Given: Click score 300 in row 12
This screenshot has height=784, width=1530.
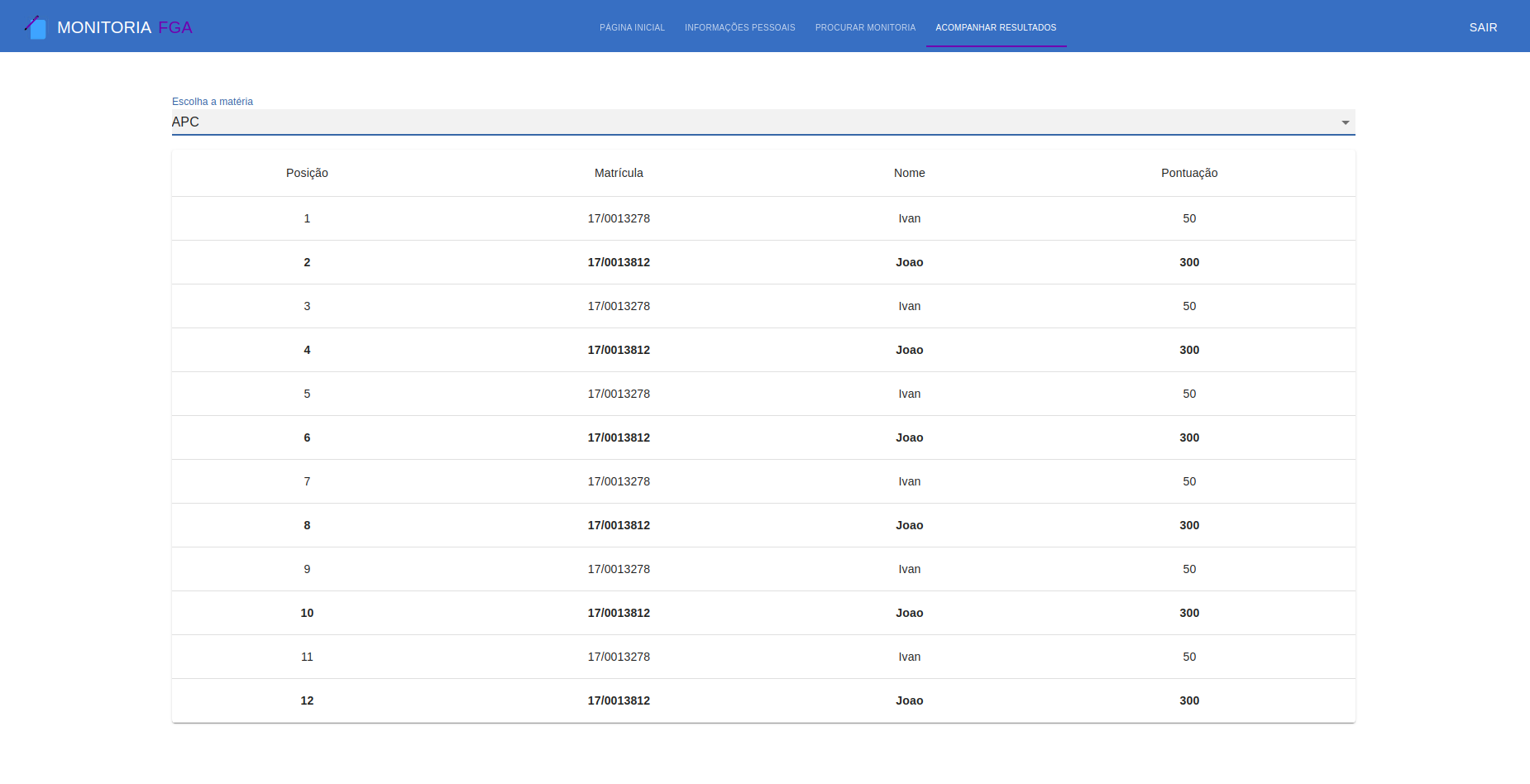Looking at the screenshot, I should [1189, 700].
